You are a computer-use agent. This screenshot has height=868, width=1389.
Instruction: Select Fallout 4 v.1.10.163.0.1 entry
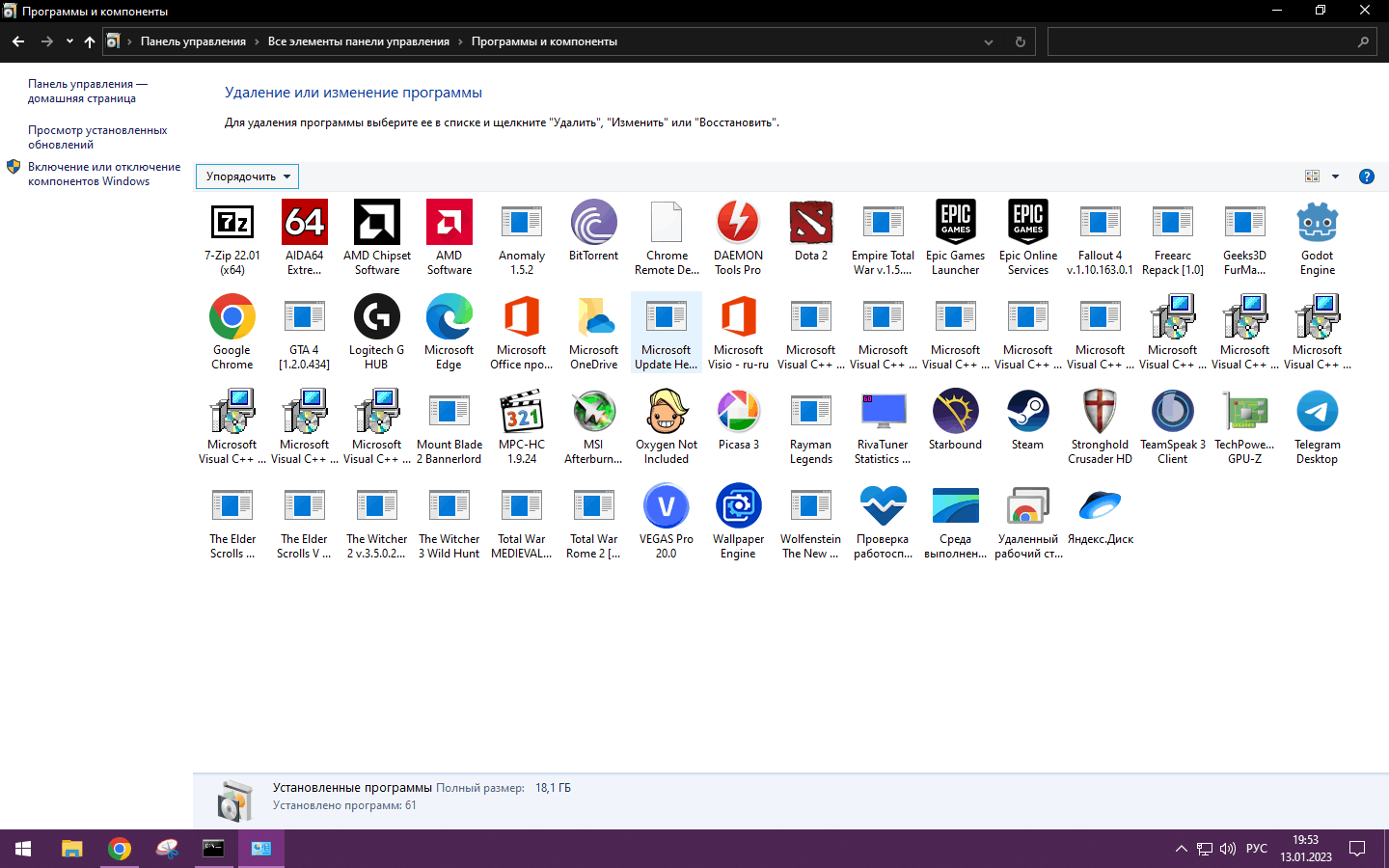pyautogui.click(x=1101, y=238)
